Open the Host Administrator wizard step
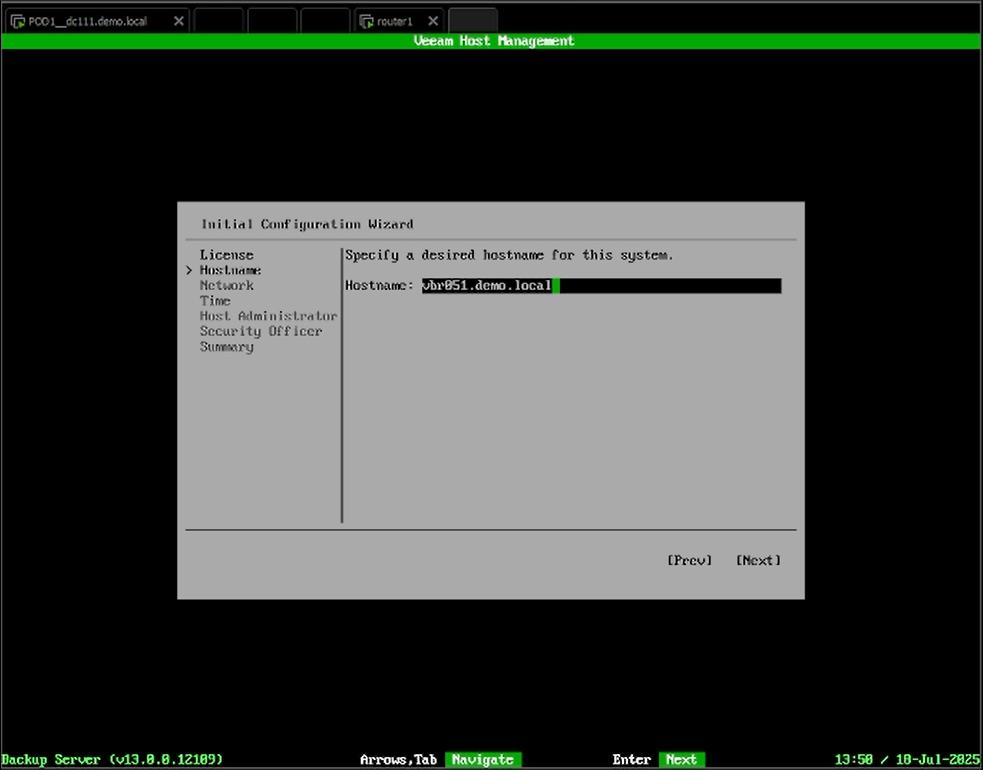983x770 pixels. tap(268, 316)
